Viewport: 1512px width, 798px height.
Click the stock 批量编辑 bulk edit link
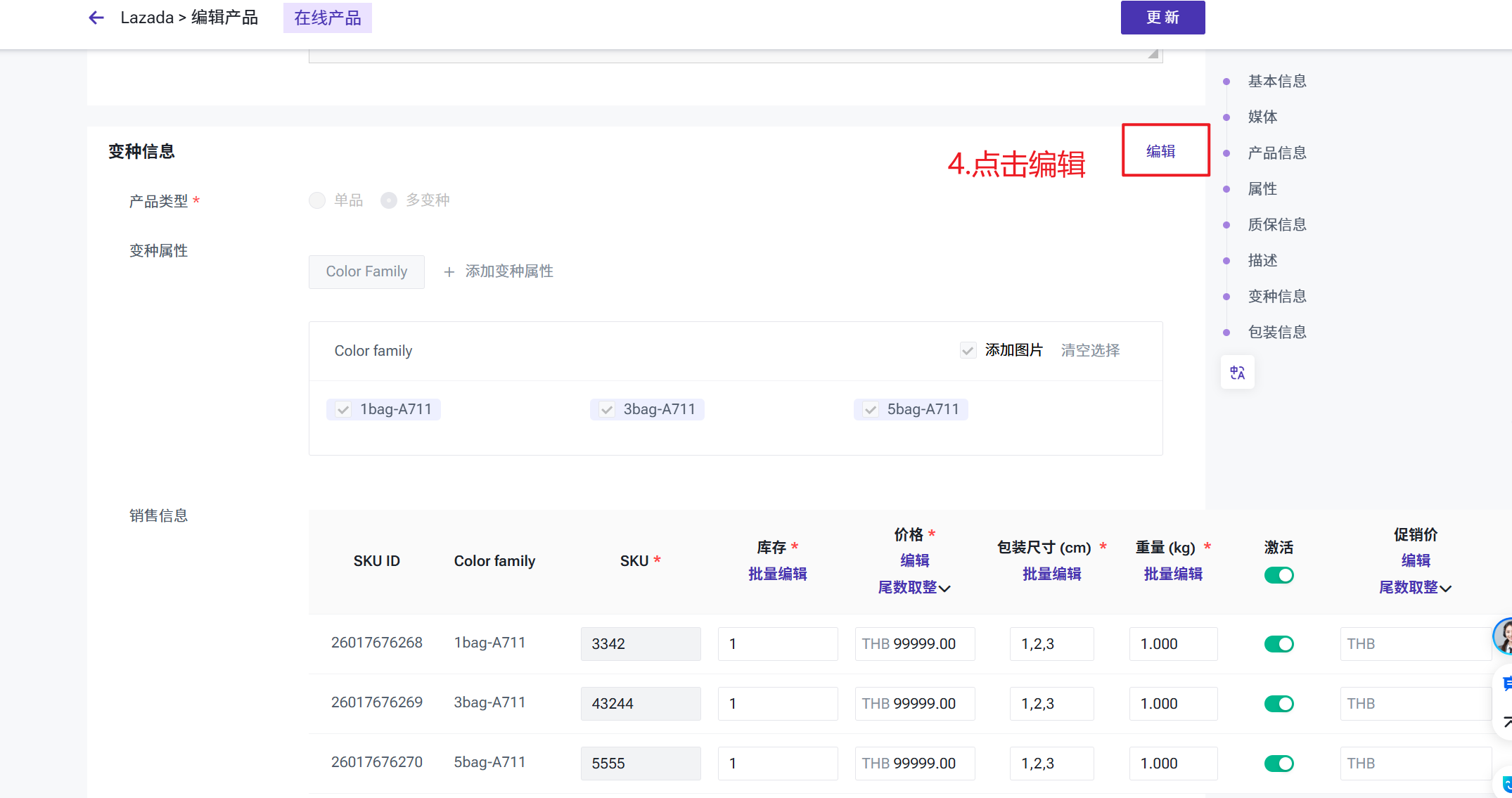[777, 574]
